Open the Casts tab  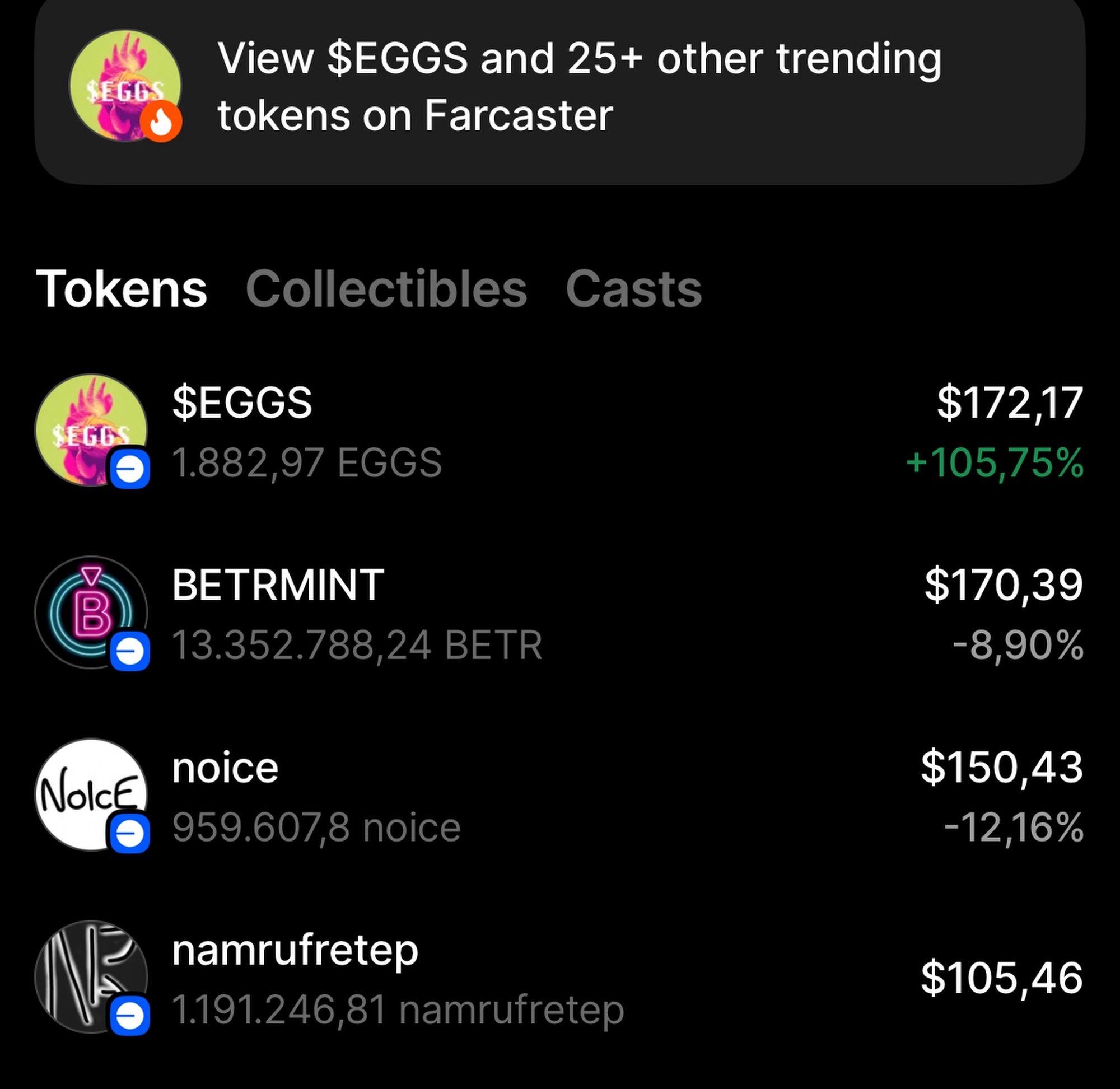(x=633, y=289)
